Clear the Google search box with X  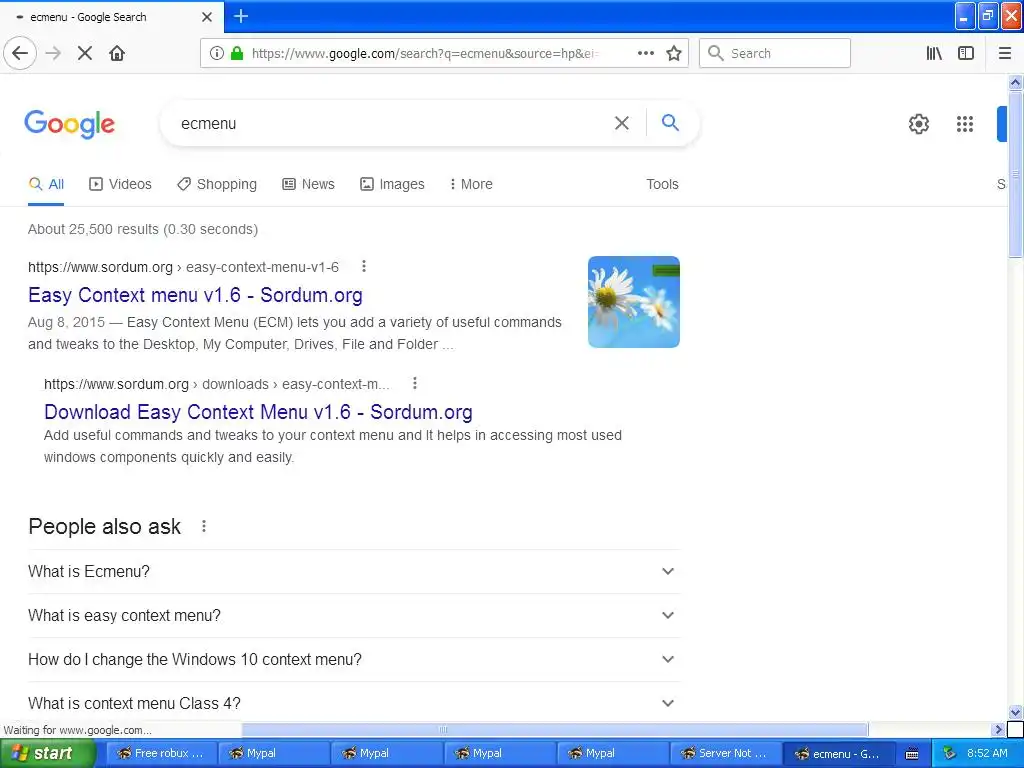(x=622, y=123)
